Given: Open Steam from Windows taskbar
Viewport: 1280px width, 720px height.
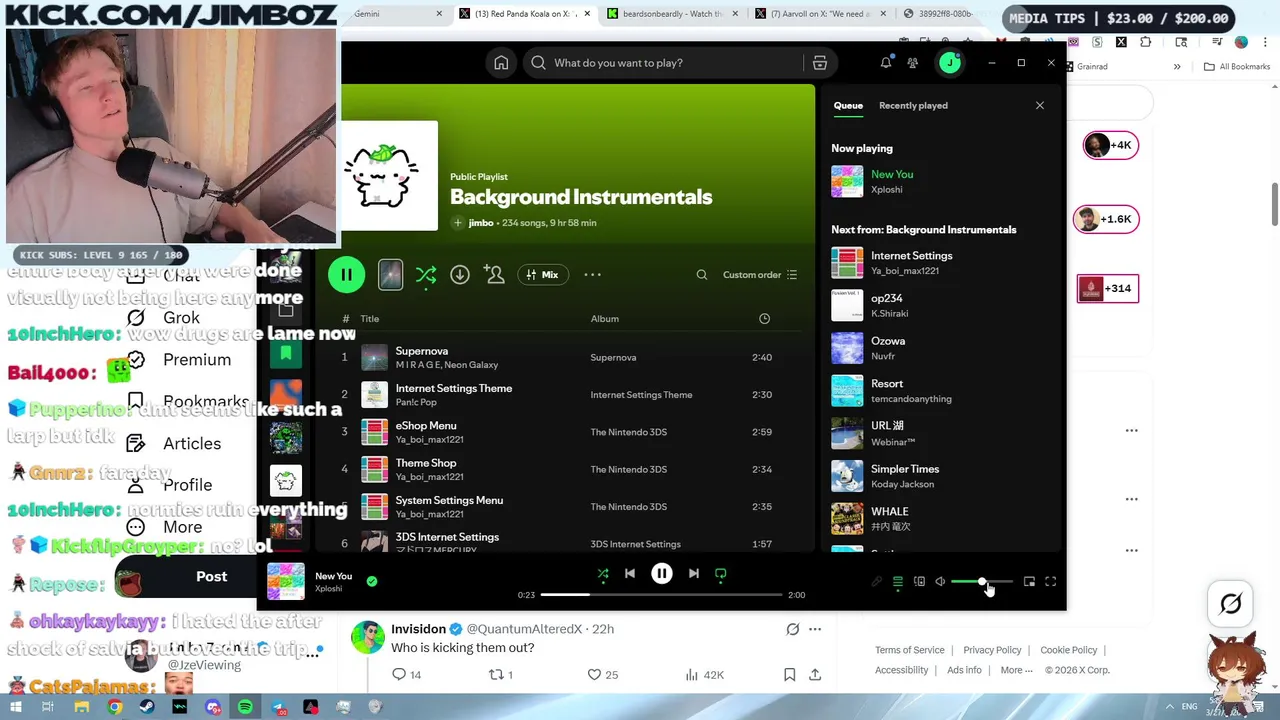Looking at the screenshot, I should click(x=147, y=707).
